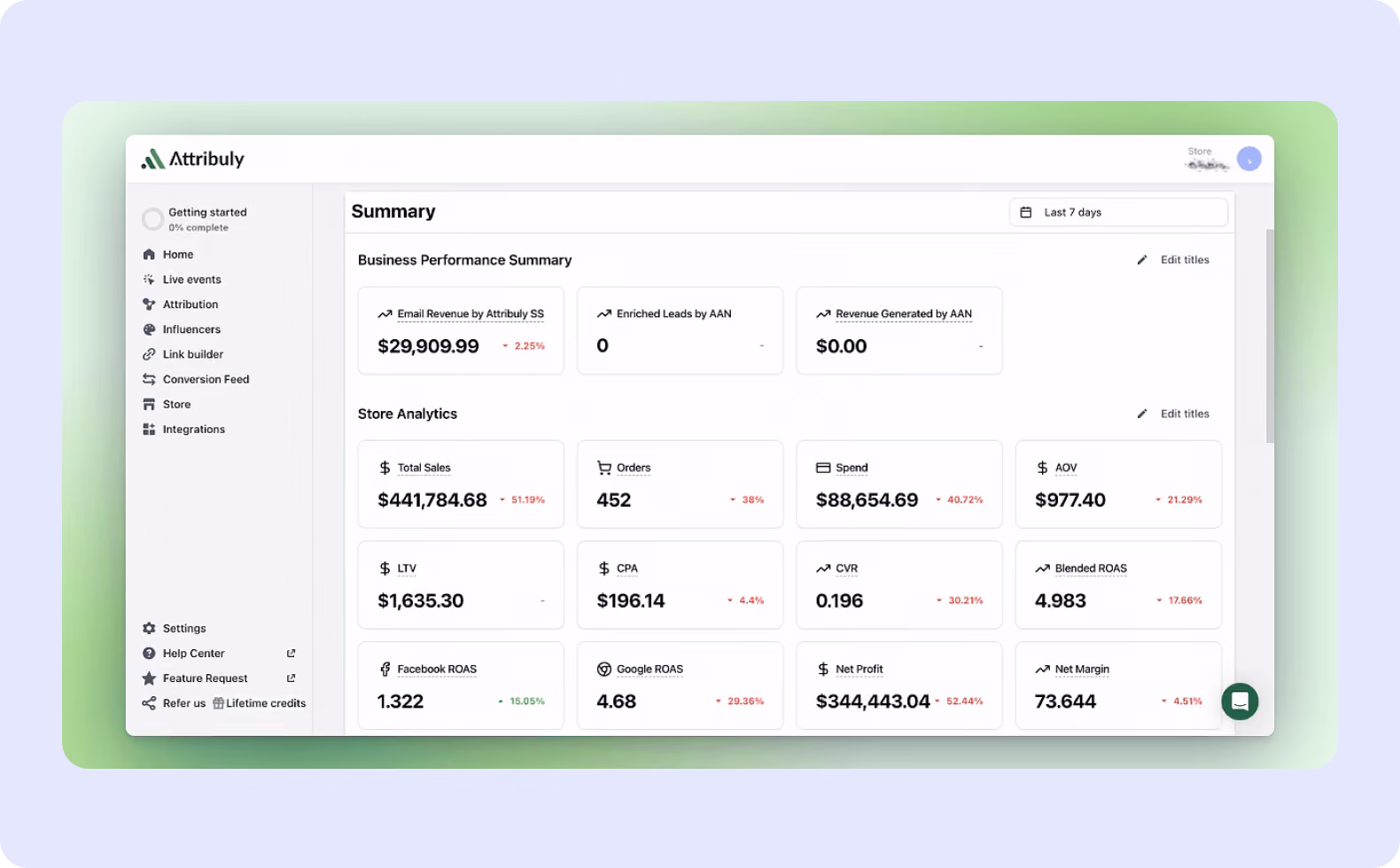Click the Getting started progress circle
The image size is (1400, 868).
(152, 219)
